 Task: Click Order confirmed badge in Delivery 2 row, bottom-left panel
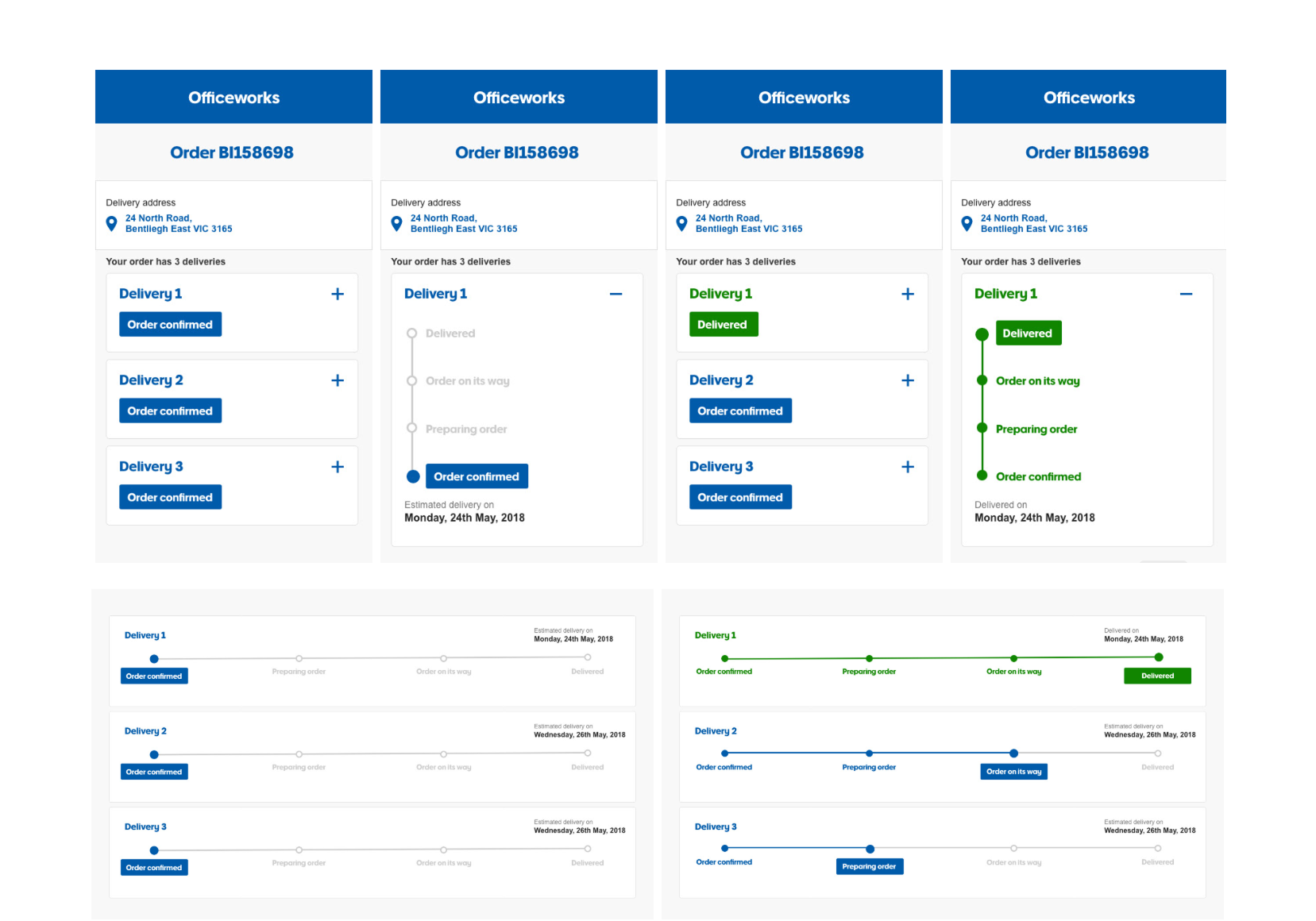coord(154,772)
